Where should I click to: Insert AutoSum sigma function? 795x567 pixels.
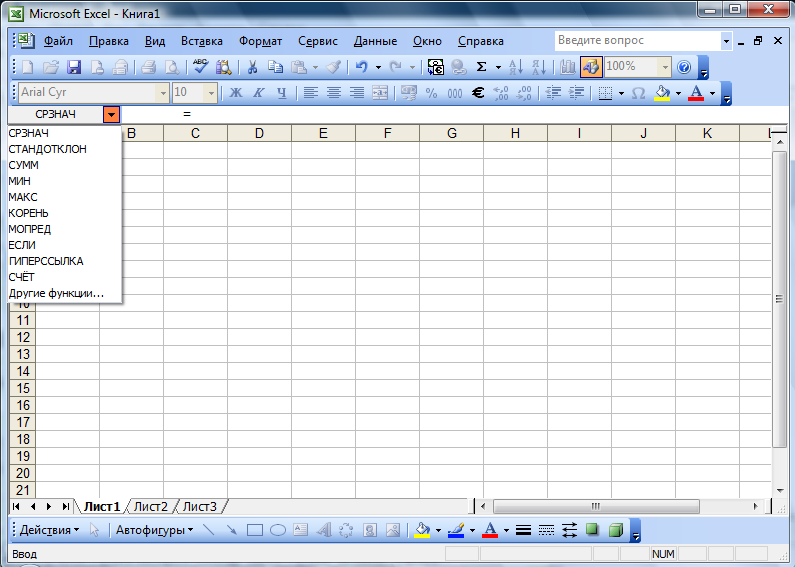(x=482, y=67)
